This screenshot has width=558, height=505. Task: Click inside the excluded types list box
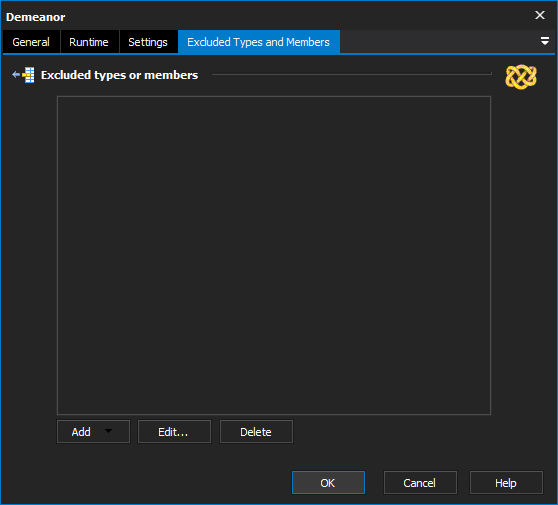(x=274, y=255)
